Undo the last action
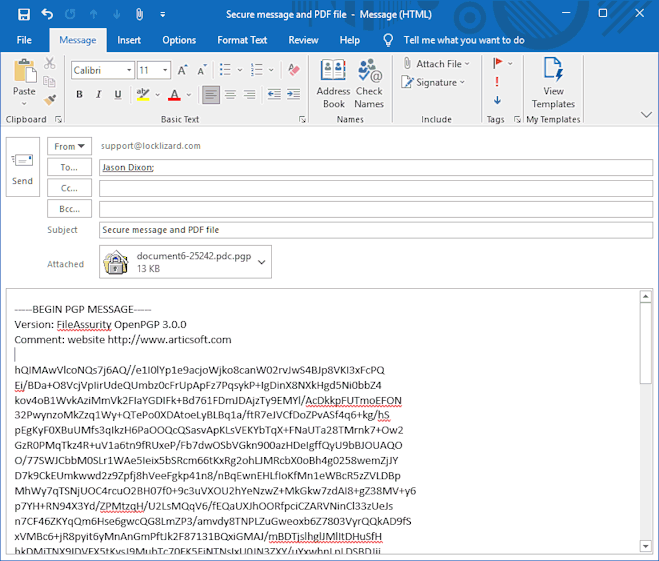The image size is (659, 561). tap(47, 14)
